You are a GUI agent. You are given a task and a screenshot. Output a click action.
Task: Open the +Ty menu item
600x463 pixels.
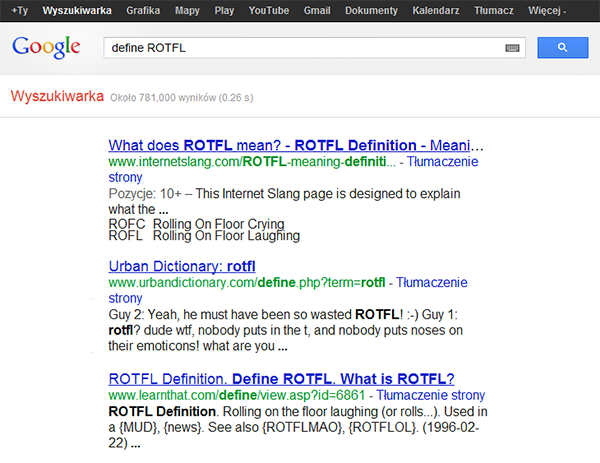point(20,10)
